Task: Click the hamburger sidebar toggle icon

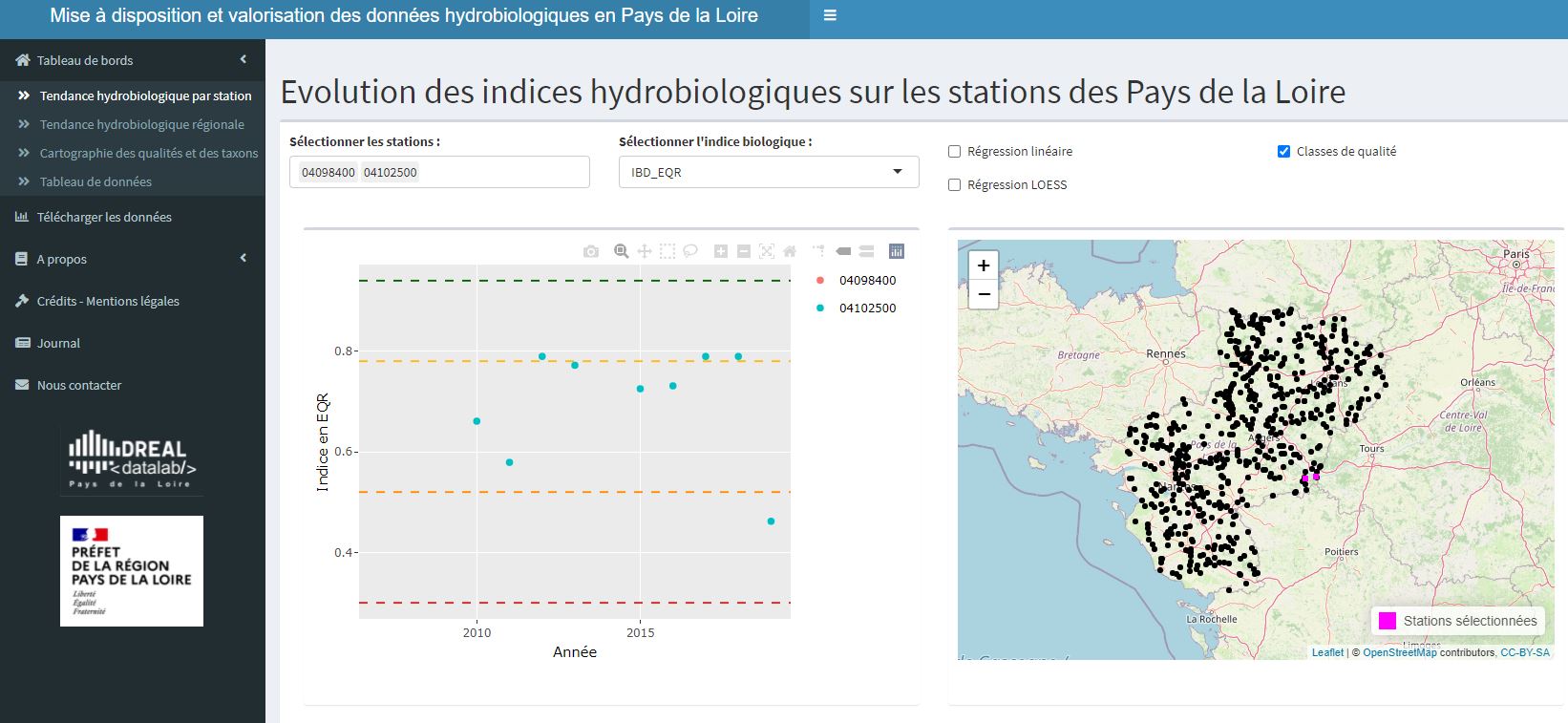Action: 830,15
